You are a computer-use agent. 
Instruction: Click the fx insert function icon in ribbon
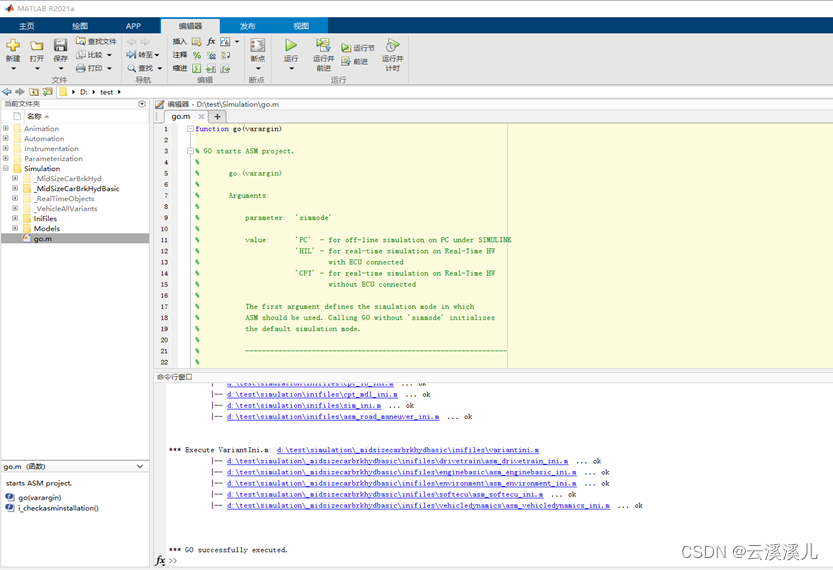point(211,41)
